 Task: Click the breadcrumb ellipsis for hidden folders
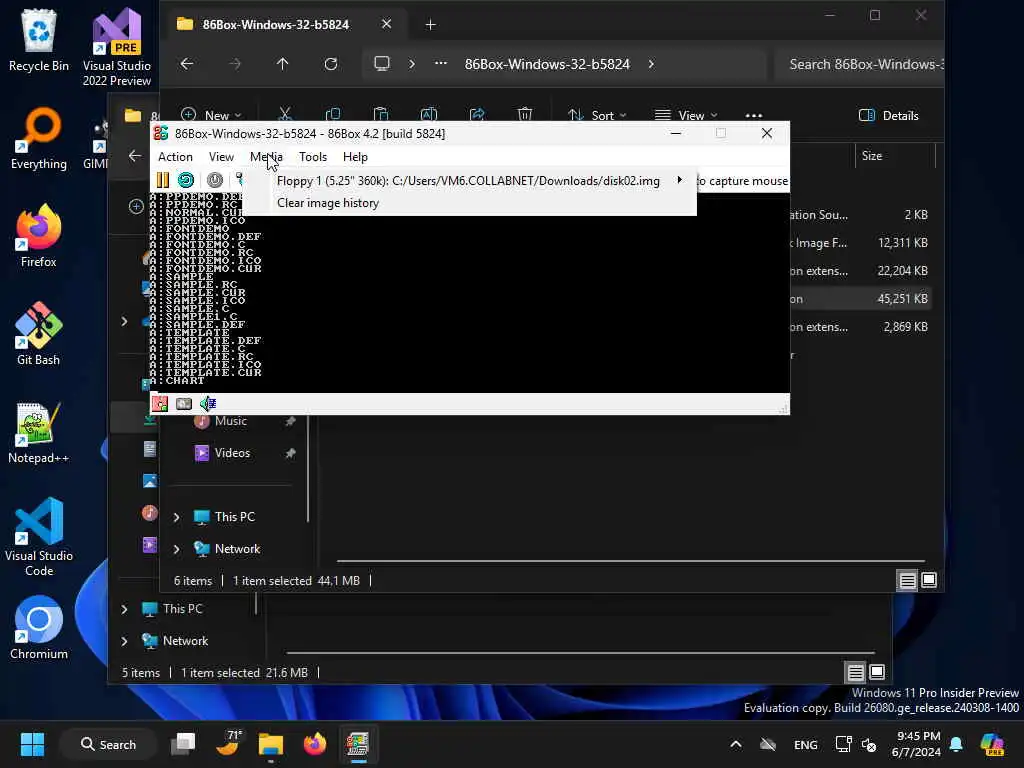pyautogui.click(x=441, y=63)
